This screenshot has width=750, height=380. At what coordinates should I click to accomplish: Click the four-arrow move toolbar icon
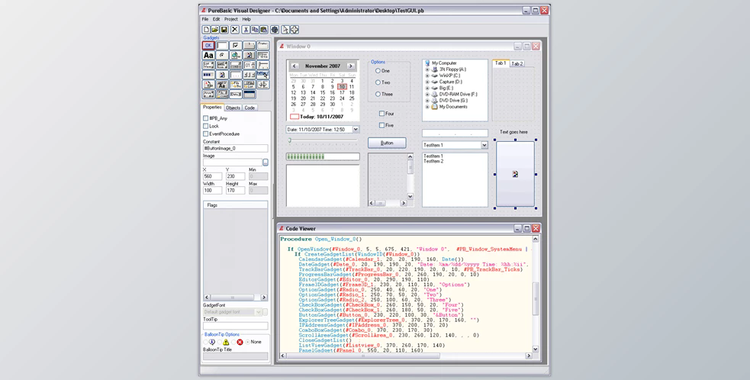coord(294,30)
